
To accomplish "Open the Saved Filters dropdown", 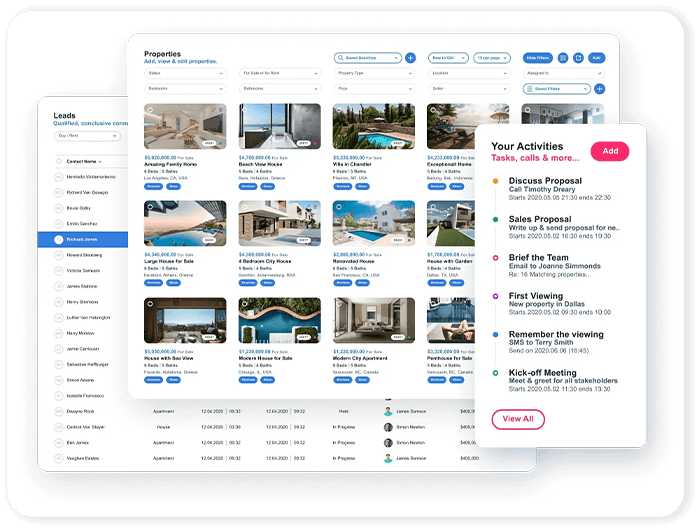I will [557, 89].
